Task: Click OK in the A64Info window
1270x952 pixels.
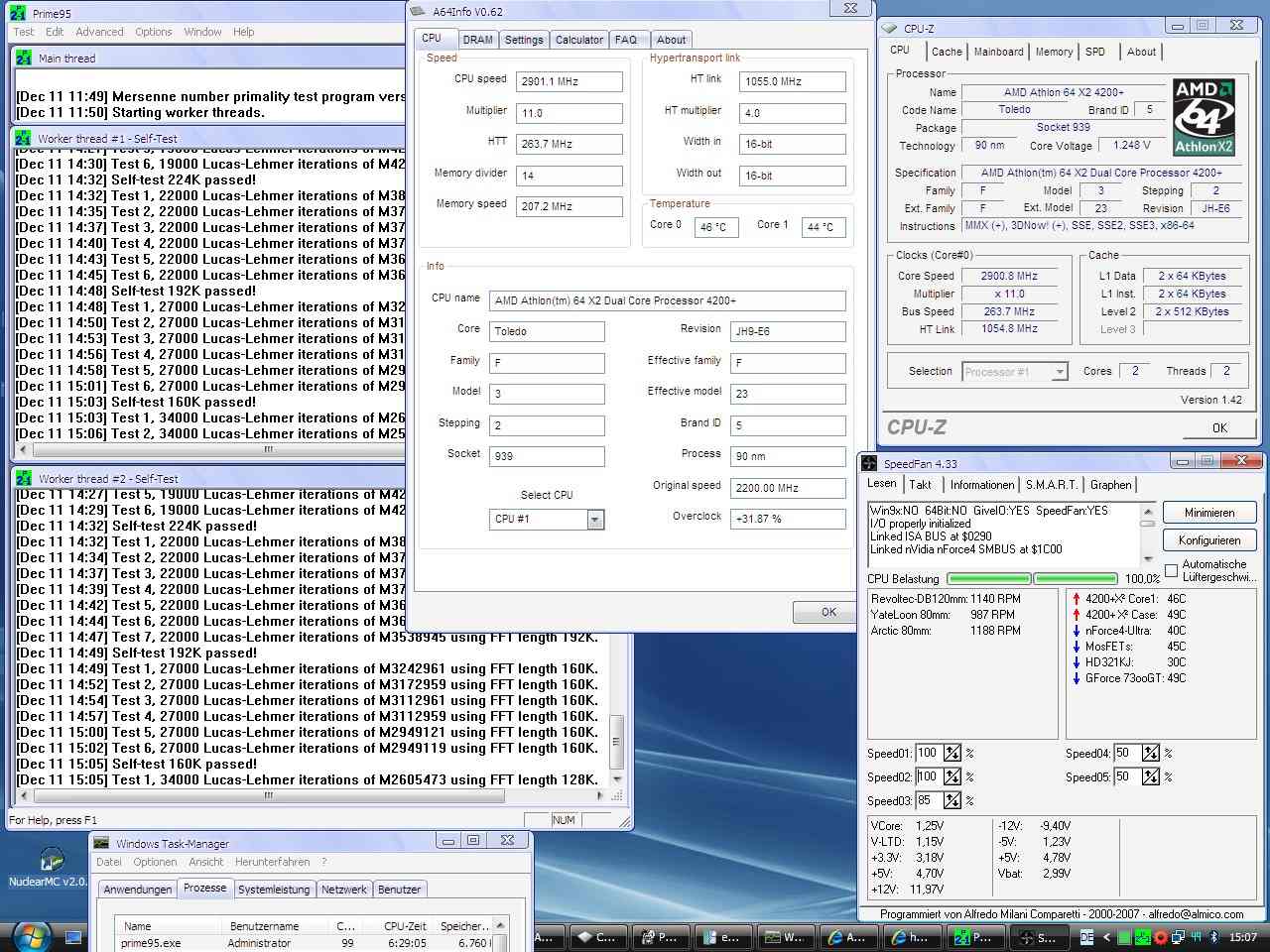Action: [x=828, y=612]
